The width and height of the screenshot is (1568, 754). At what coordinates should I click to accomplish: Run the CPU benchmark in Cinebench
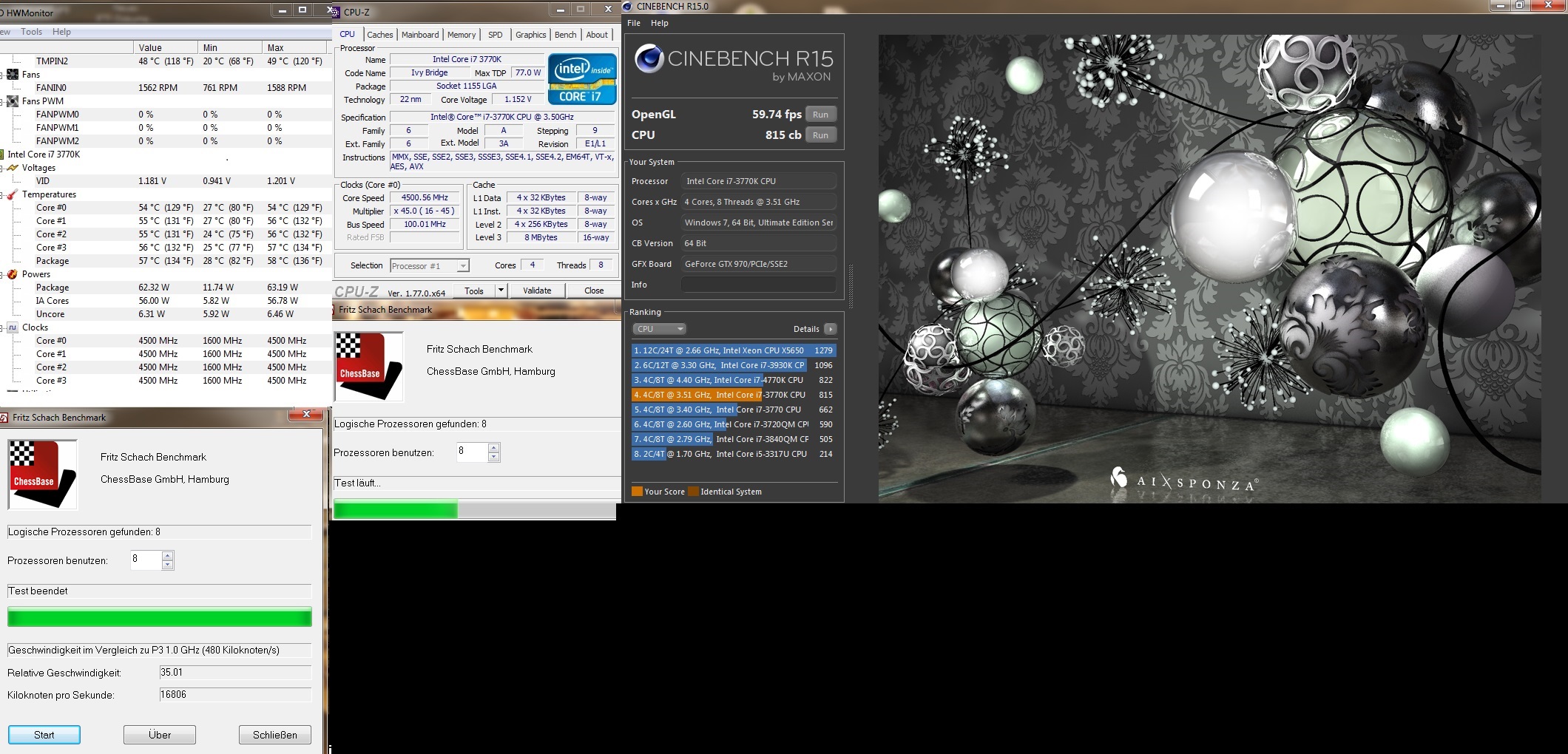point(821,135)
